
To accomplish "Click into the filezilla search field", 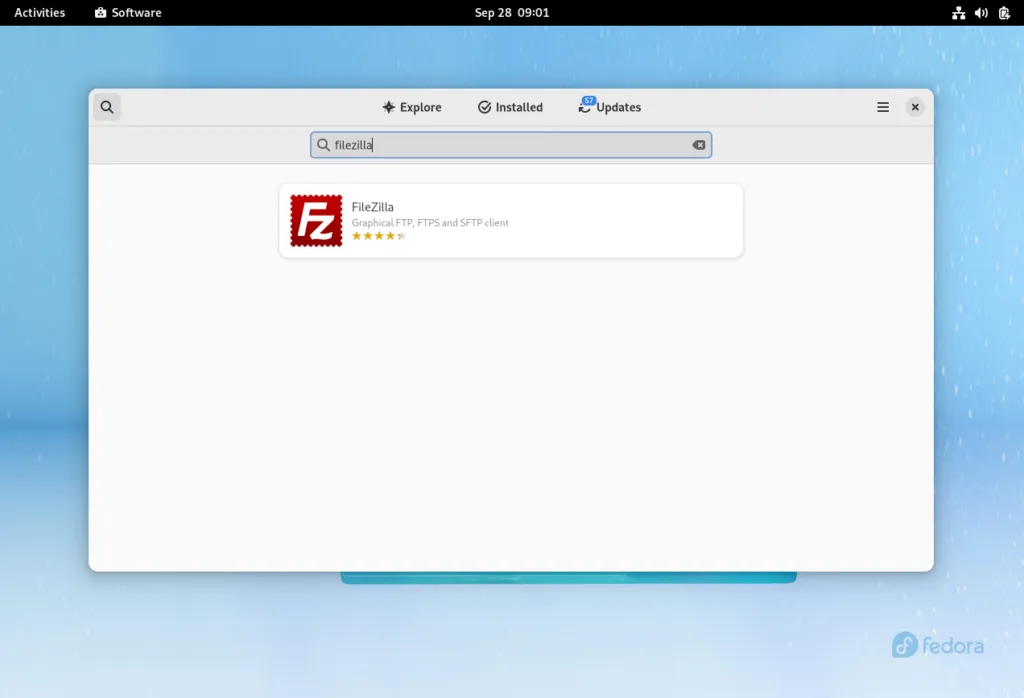I will pyautogui.click(x=511, y=145).
